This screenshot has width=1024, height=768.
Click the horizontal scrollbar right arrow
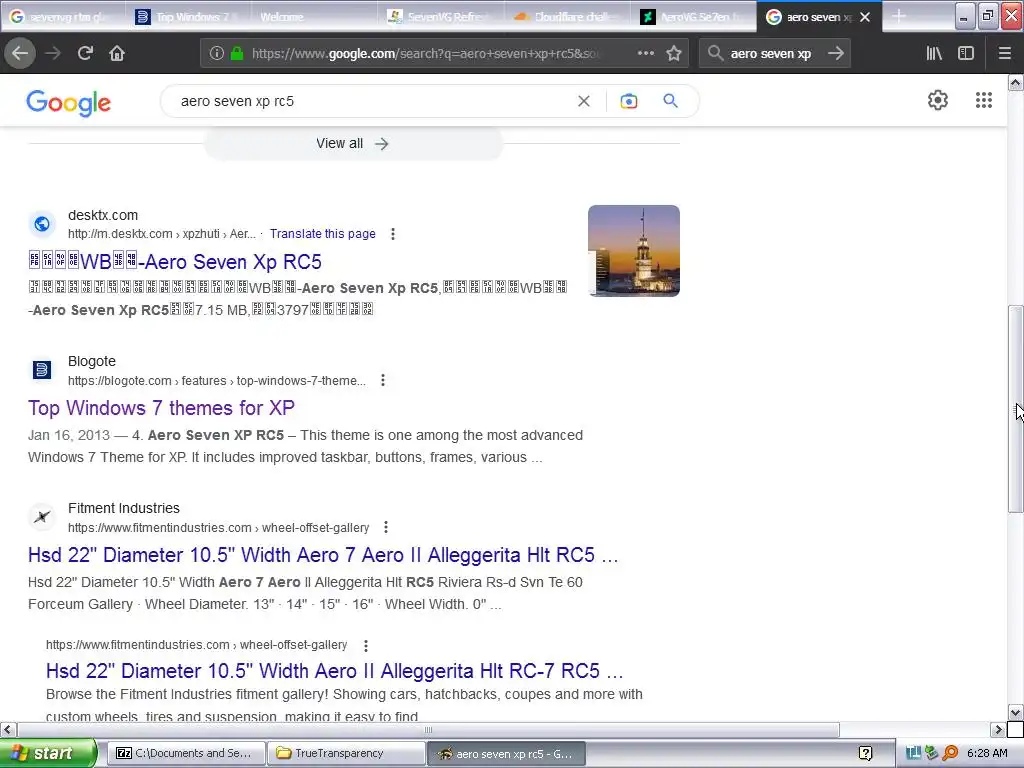click(999, 729)
